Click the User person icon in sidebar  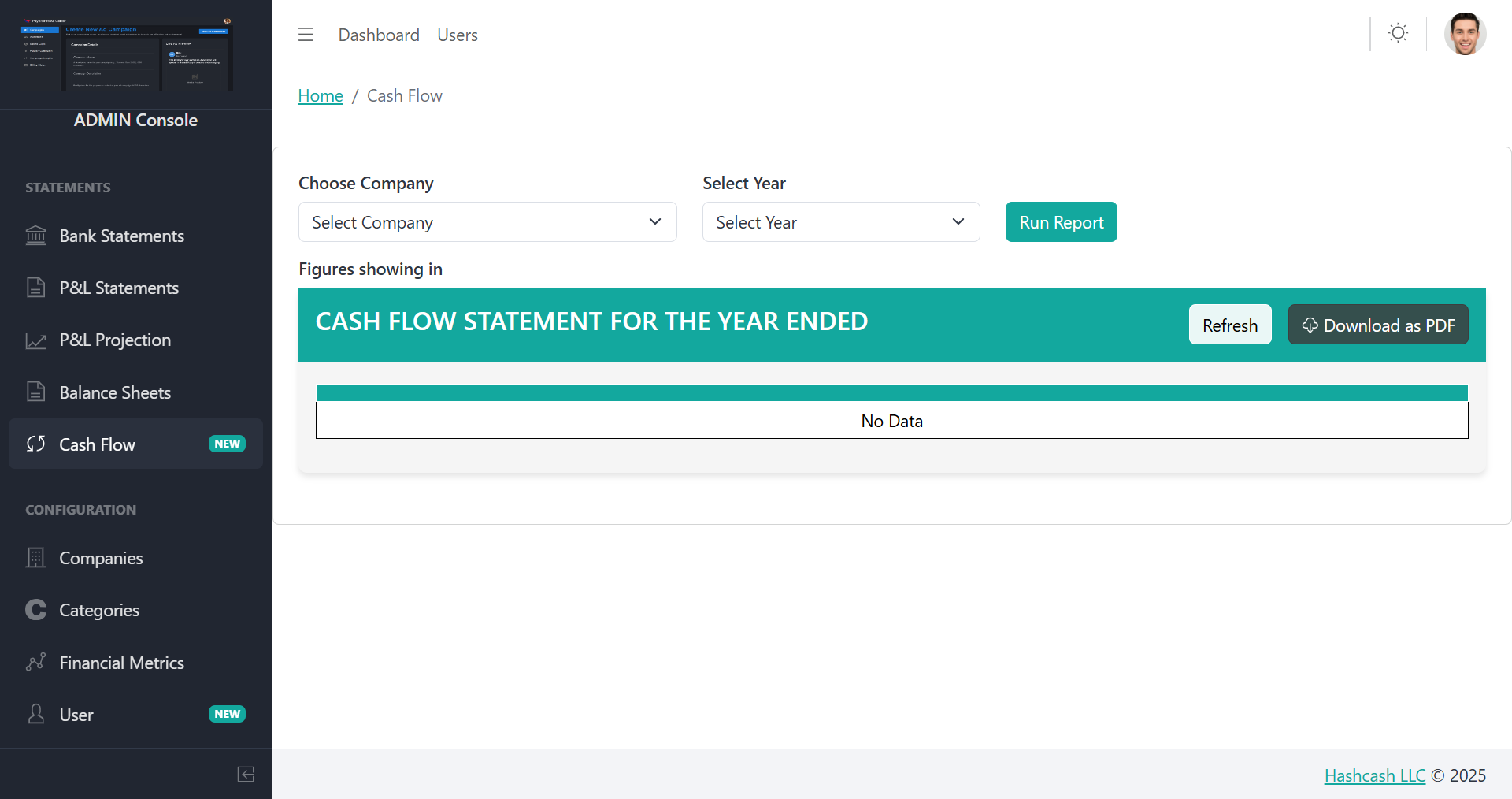click(35, 714)
